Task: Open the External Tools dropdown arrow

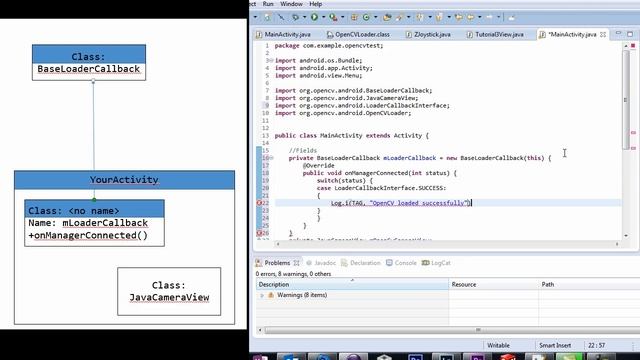Action: tap(342, 17)
